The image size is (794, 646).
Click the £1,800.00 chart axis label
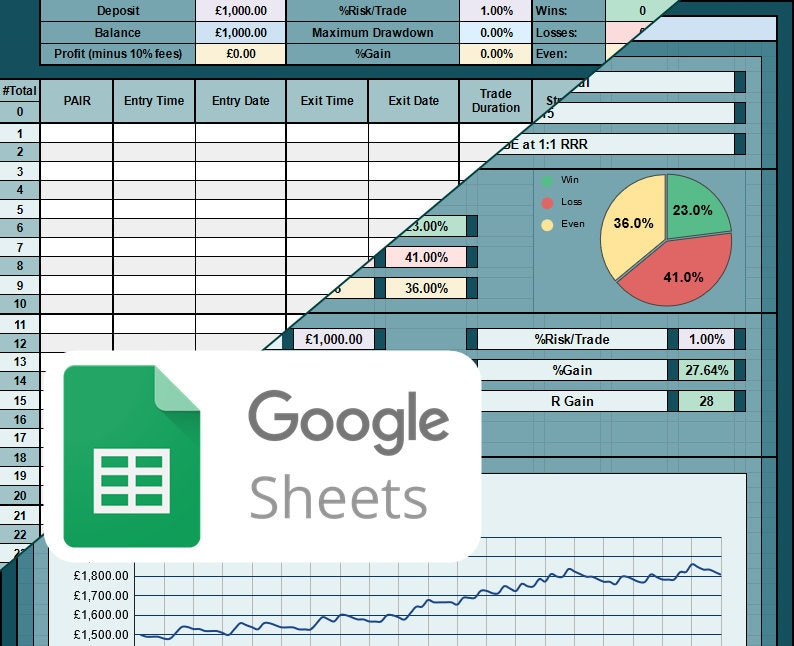101,576
